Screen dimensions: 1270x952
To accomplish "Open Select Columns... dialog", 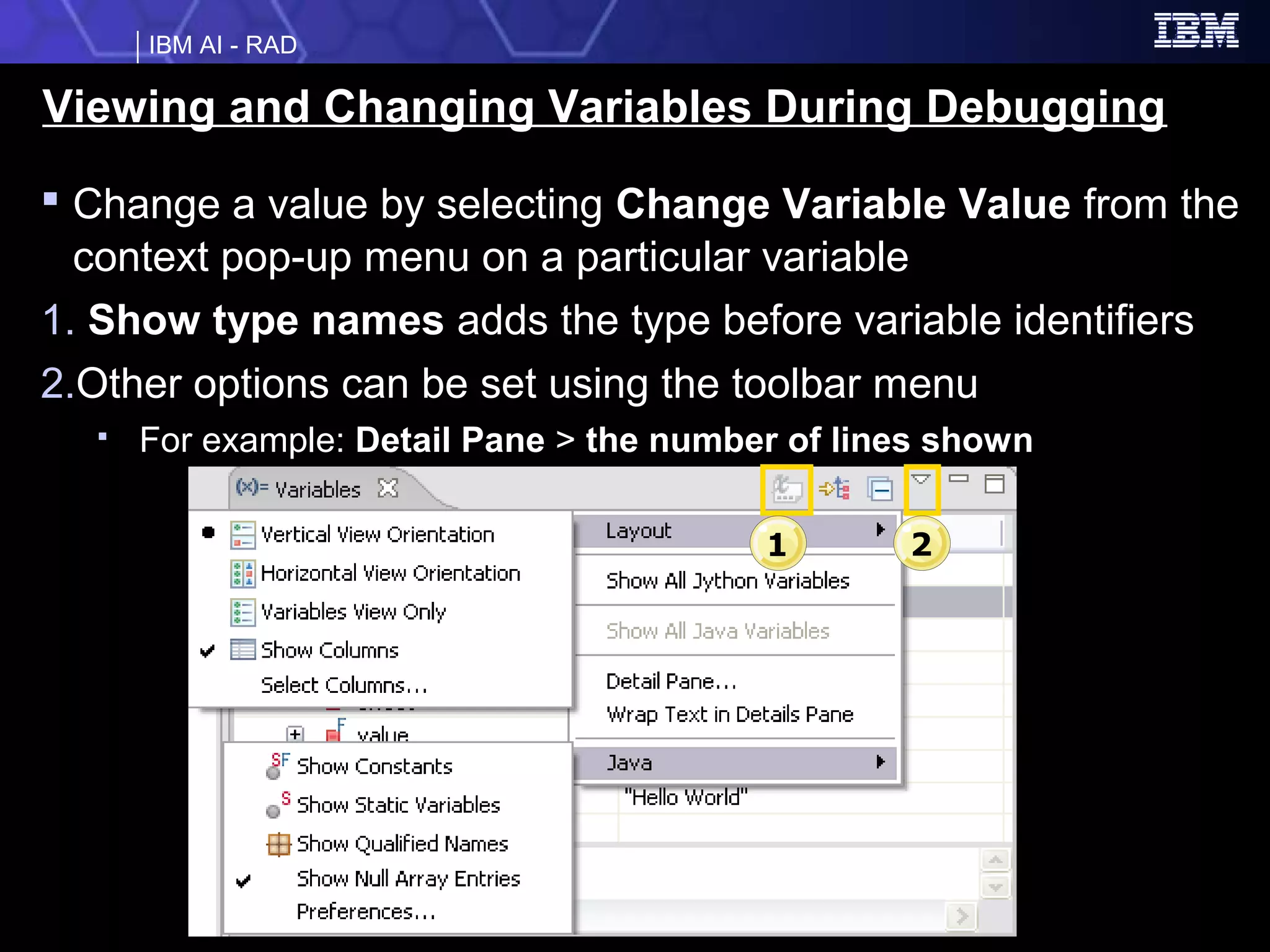I will (x=344, y=685).
